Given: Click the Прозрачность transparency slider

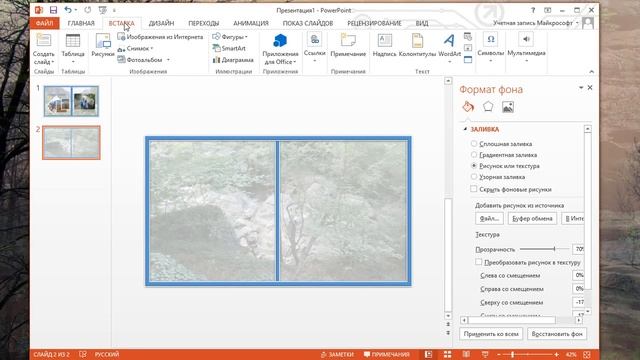Looking at the screenshot, I should point(544,249).
